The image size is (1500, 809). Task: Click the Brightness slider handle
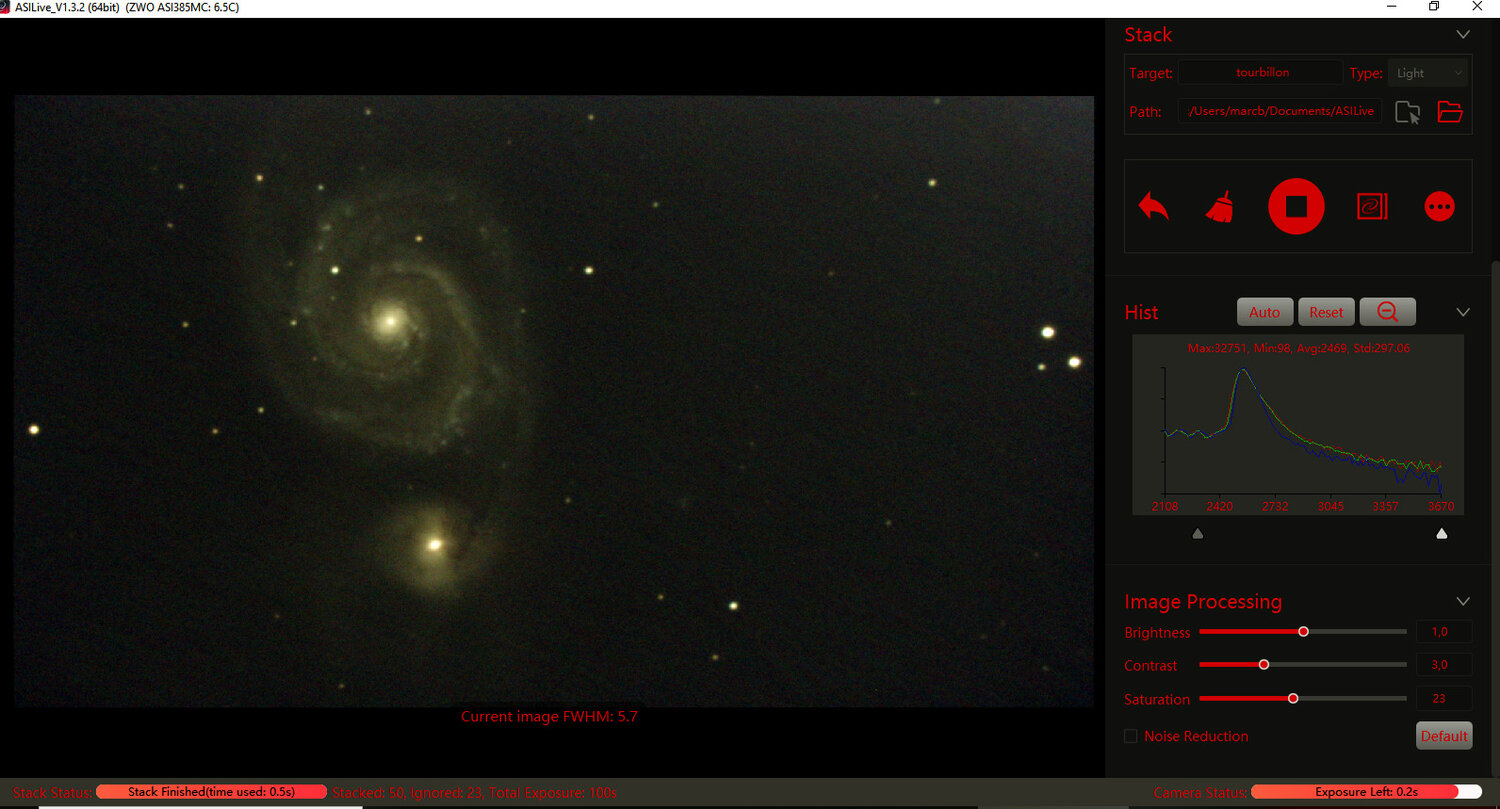click(x=1303, y=631)
